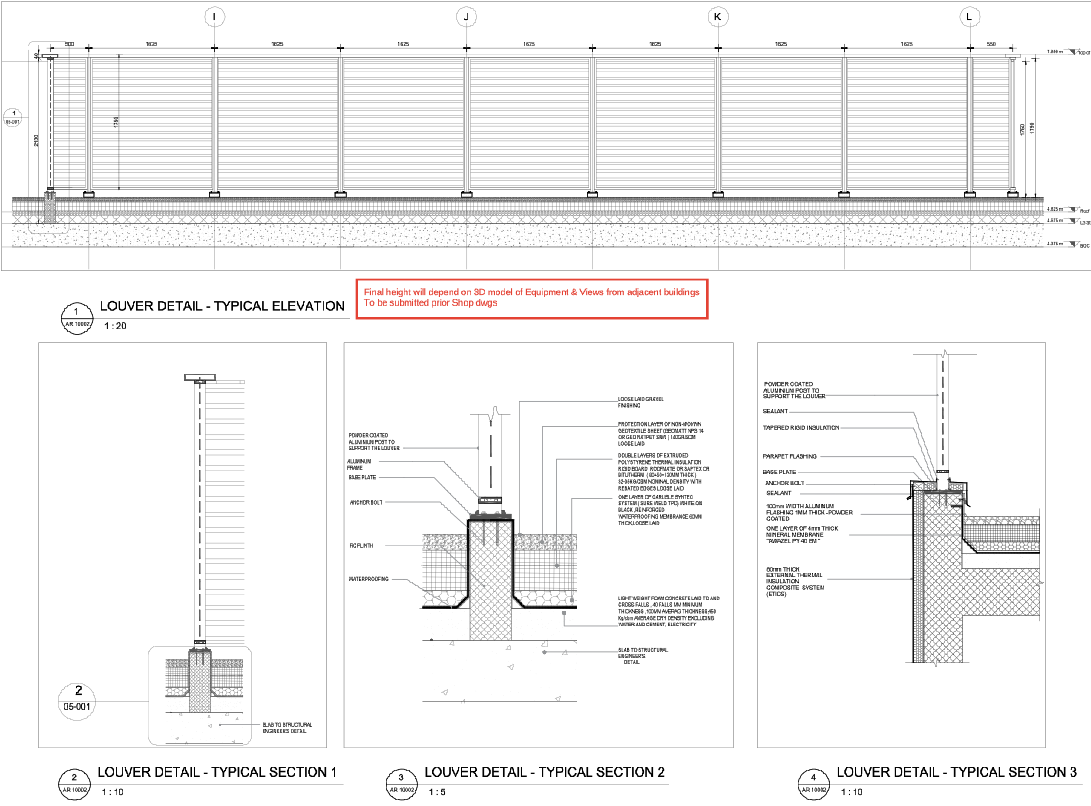Click 'SLAB TO STRUCTURAL ENGINEER'S DETAIL' in Section 2
The width and height of the screenshot is (1091, 806).
(642, 656)
